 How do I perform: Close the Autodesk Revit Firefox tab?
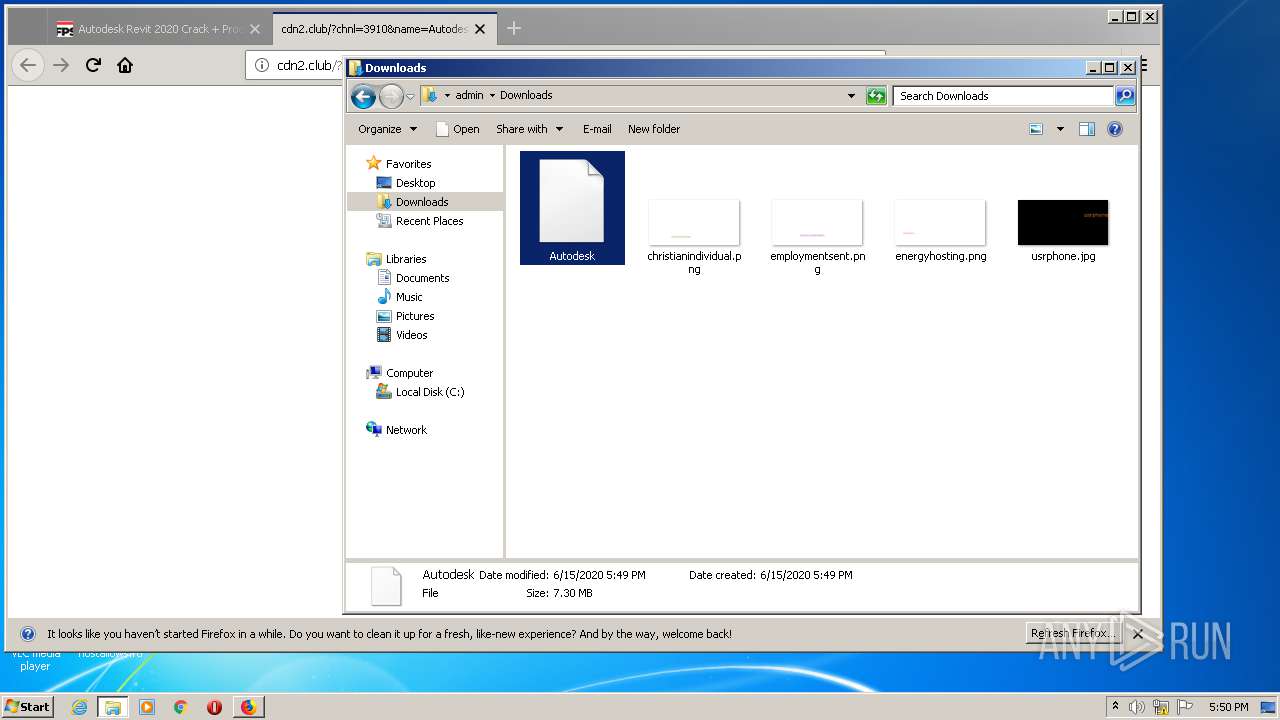pyautogui.click(x=255, y=29)
